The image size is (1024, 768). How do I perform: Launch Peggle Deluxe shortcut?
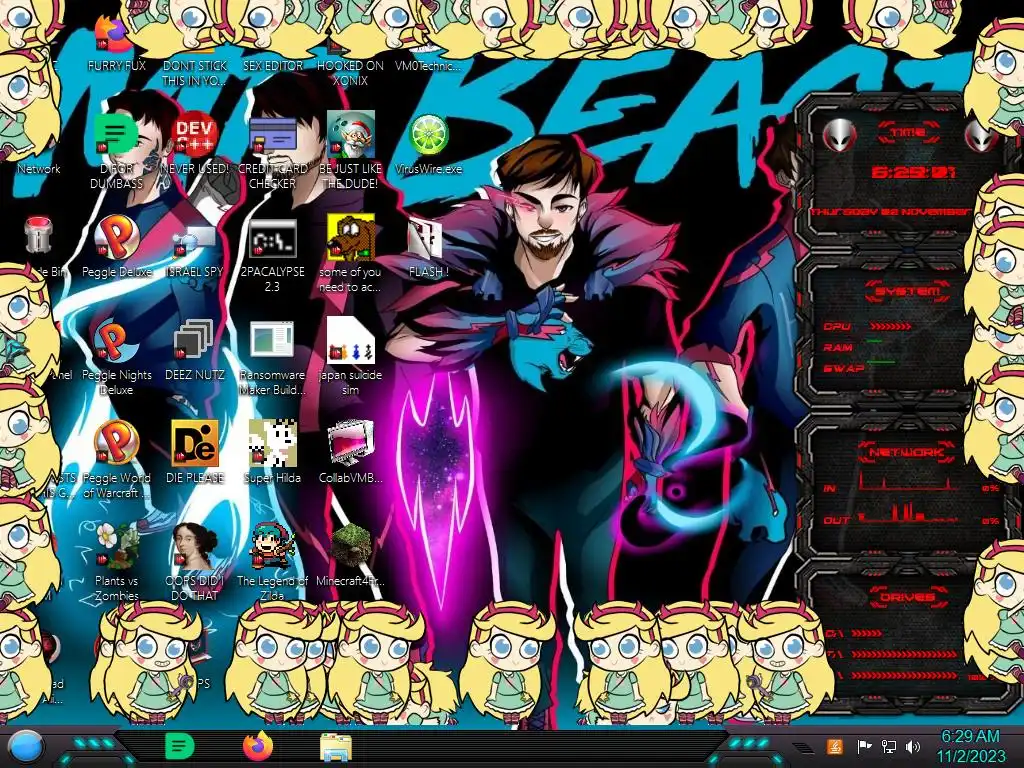[x=116, y=247]
